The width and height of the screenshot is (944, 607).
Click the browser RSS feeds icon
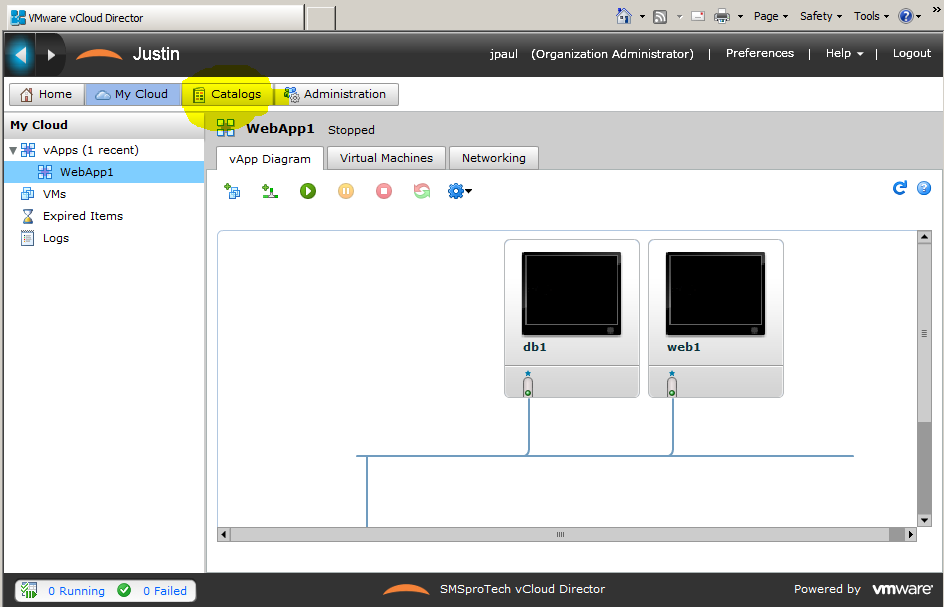pyautogui.click(x=660, y=17)
